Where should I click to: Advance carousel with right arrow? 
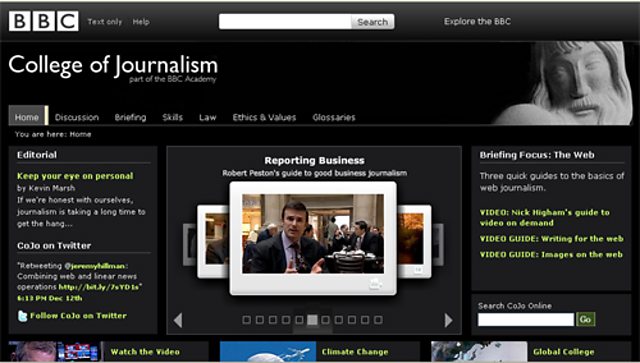click(448, 320)
